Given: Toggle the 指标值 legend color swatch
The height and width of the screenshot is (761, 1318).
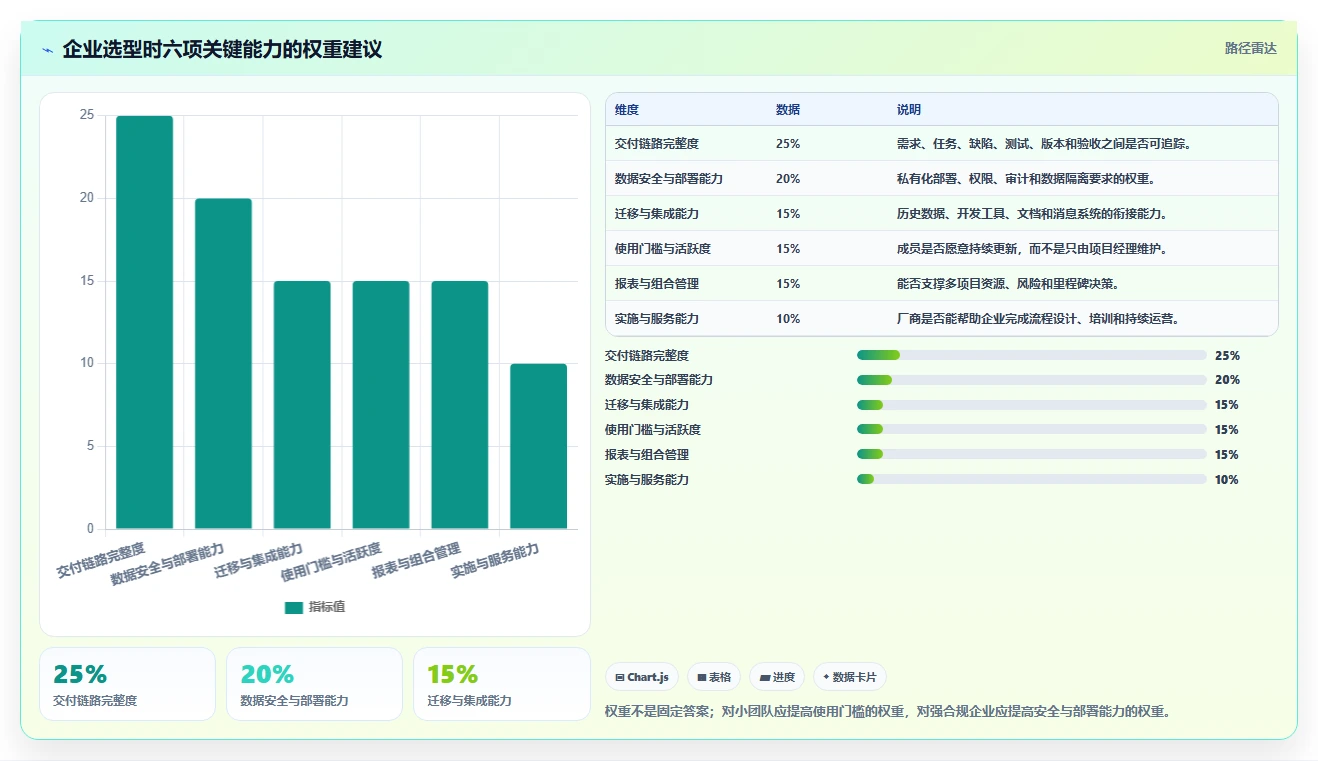Looking at the screenshot, I should tap(294, 607).
